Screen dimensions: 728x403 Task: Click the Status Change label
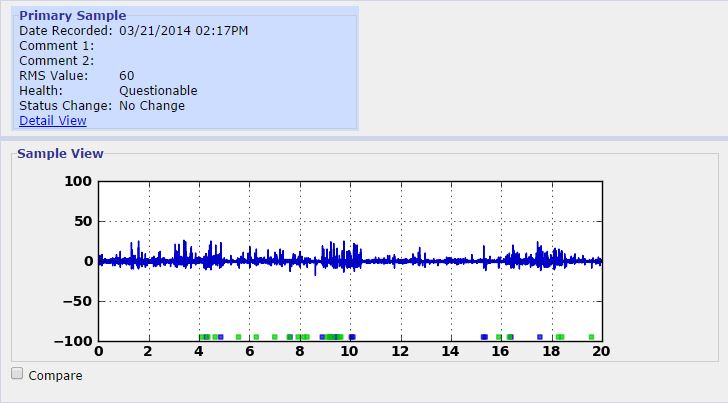pyautogui.click(x=65, y=106)
